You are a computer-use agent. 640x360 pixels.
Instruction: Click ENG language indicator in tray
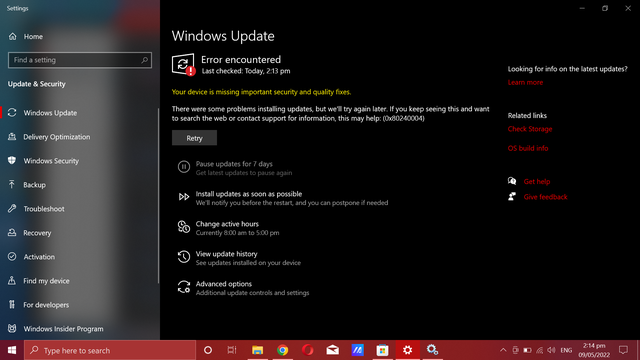(566, 350)
